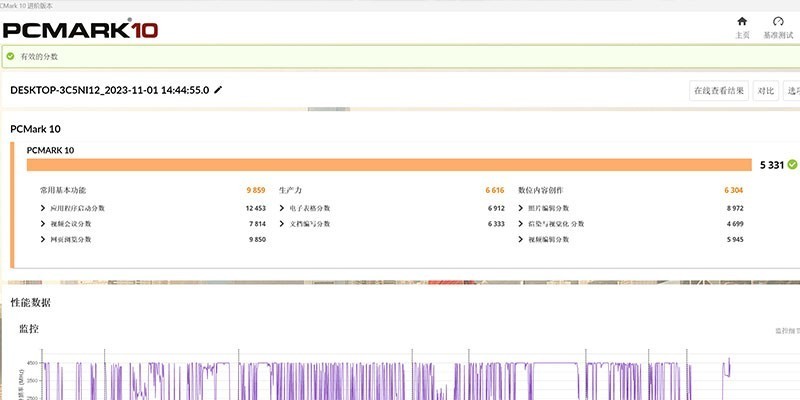Image resolution: width=800 pixels, height=400 pixels.
Task: Click the 常用基本功能 heading
Action: tap(63, 190)
